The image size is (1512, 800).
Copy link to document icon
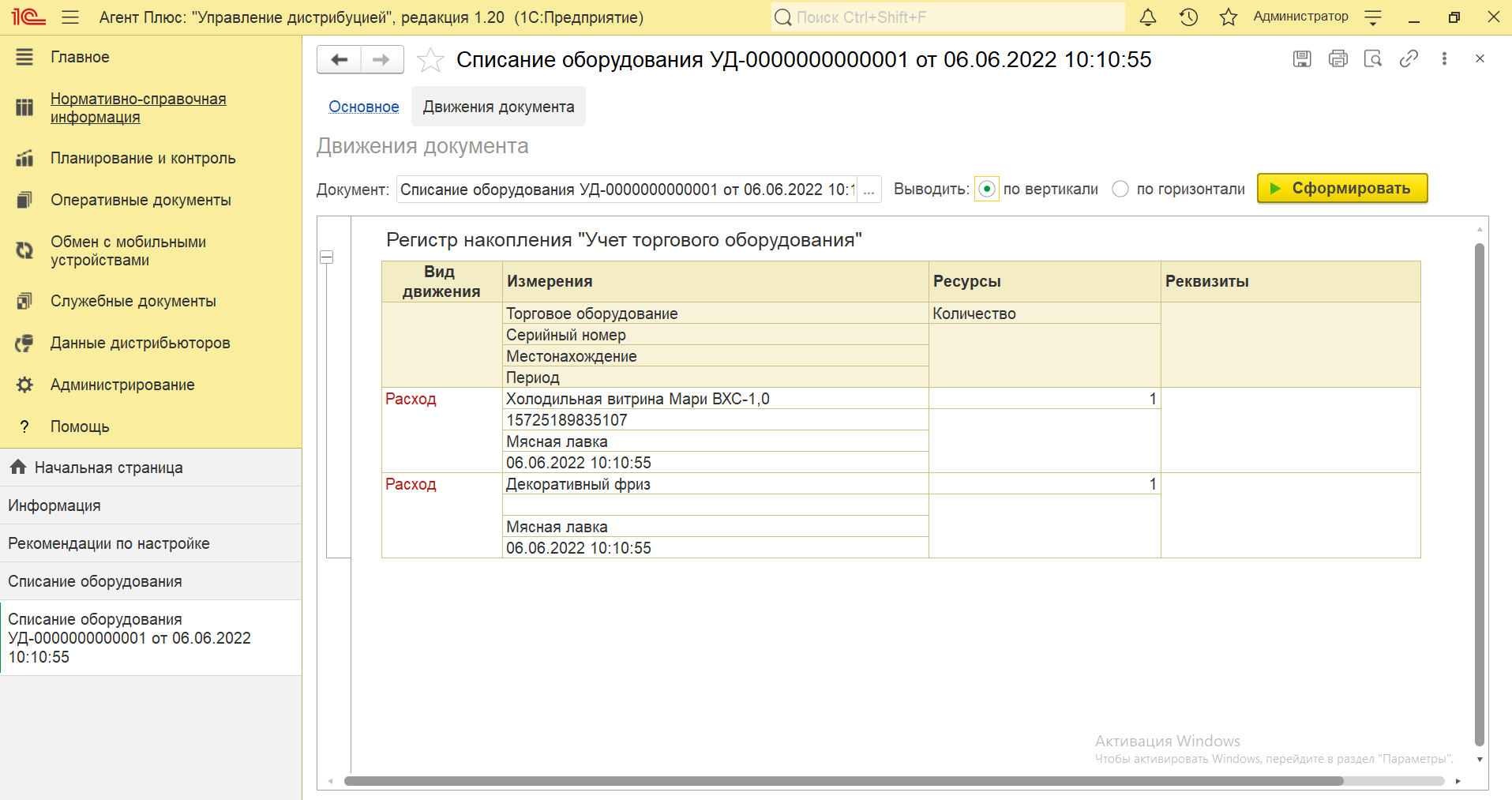1409,58
